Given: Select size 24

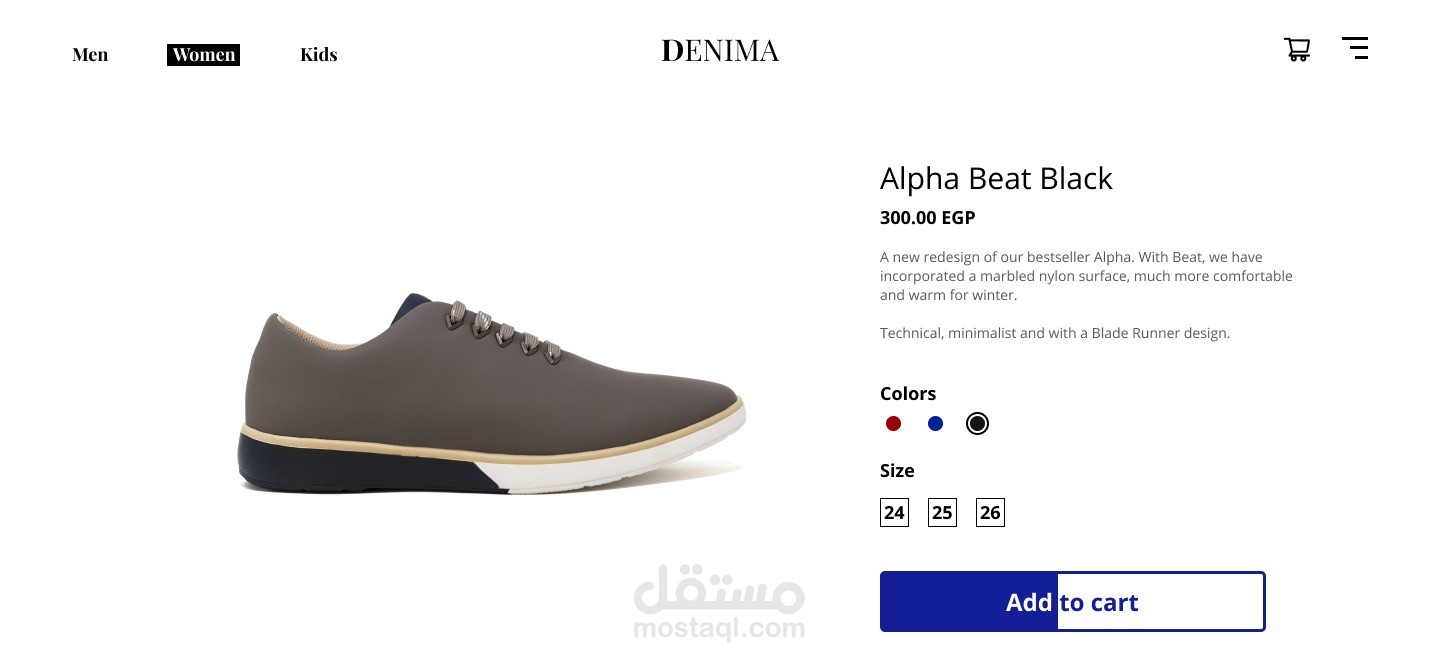Looking at the screenshot, I should [894, 513].
